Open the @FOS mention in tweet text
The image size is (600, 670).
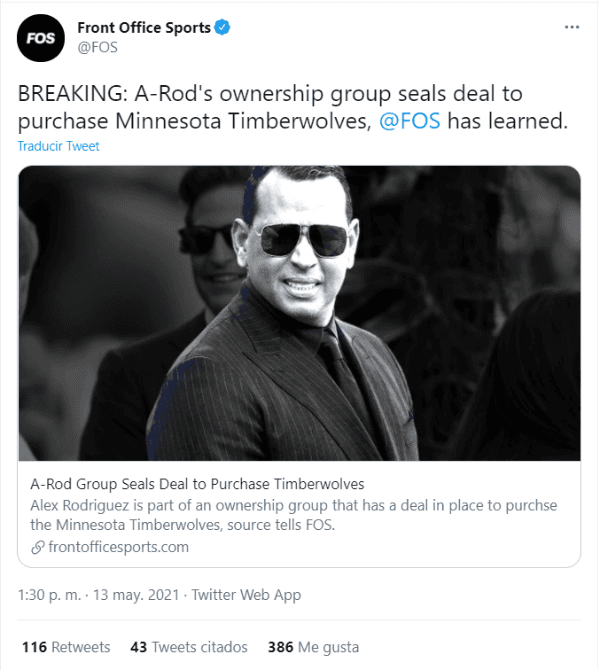[410, 122]
